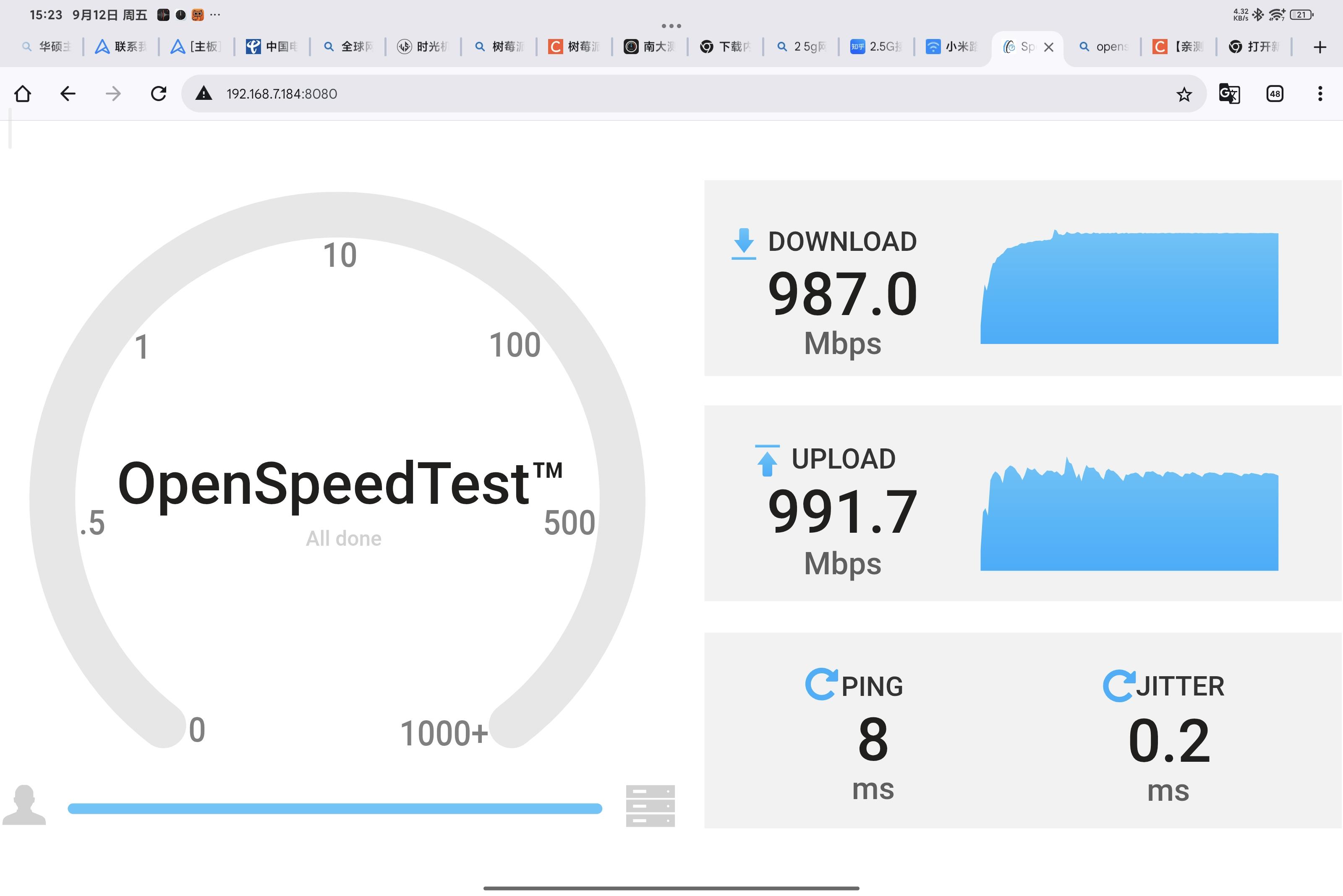Click the user silhouette icon
This screenshot has width=1343, height=896.
pos(24,805)
